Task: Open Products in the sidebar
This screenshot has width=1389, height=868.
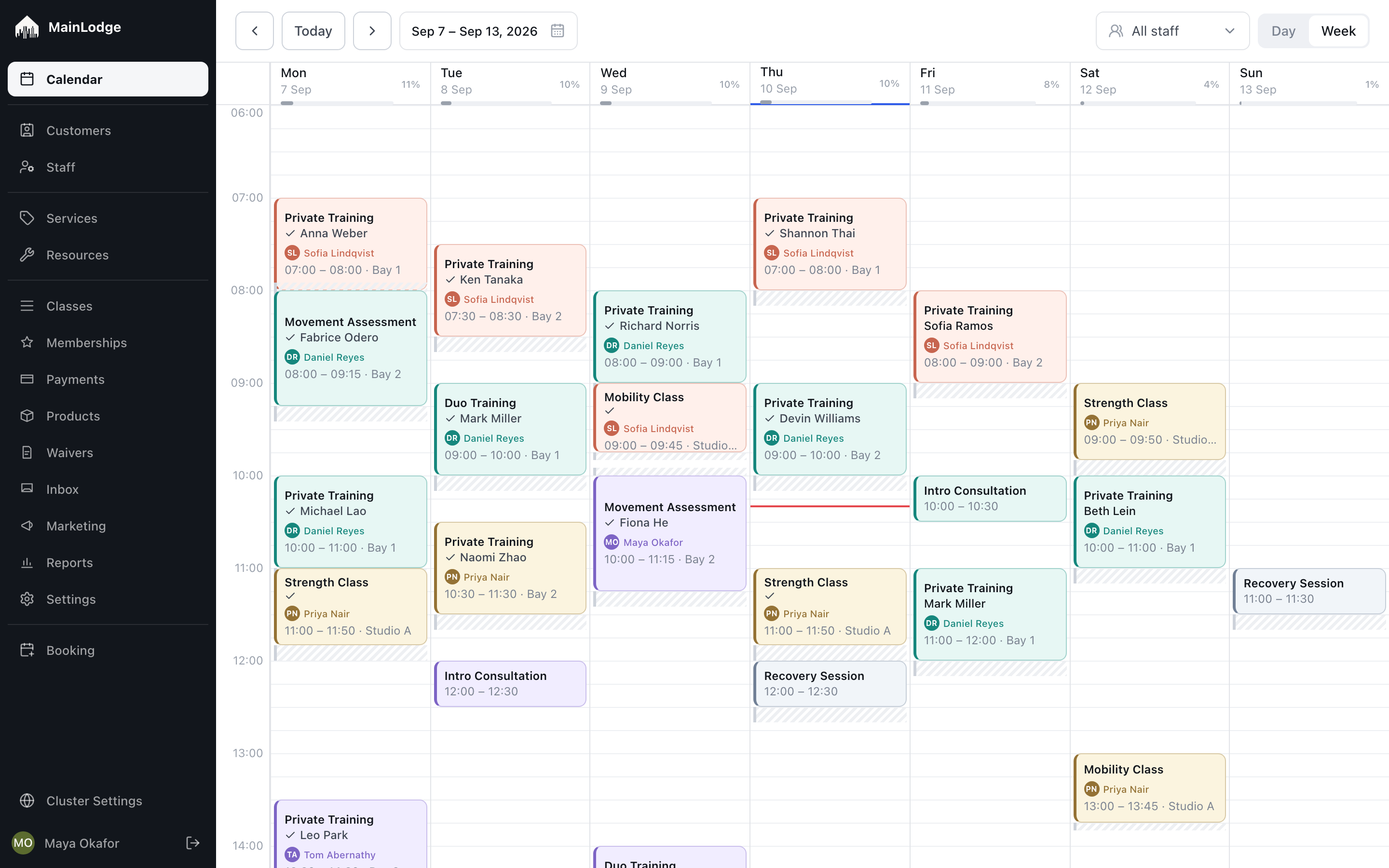Action: 108,416
